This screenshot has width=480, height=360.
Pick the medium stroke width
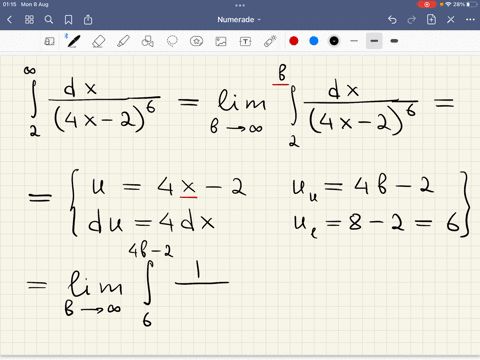pos(374,41)
